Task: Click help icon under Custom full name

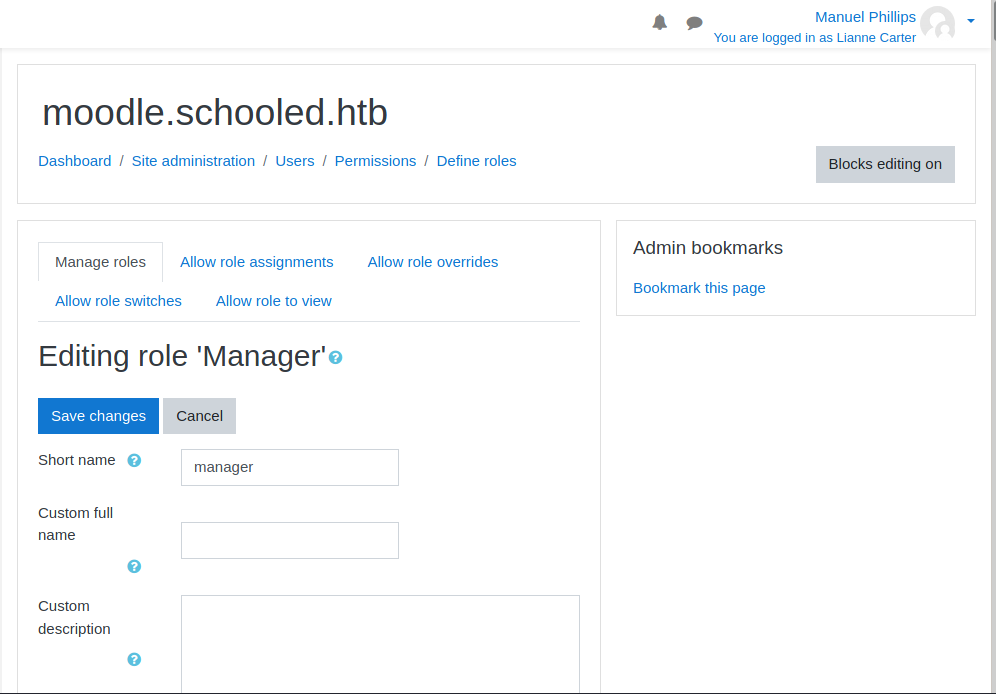Action: click(x=134, y=566)
